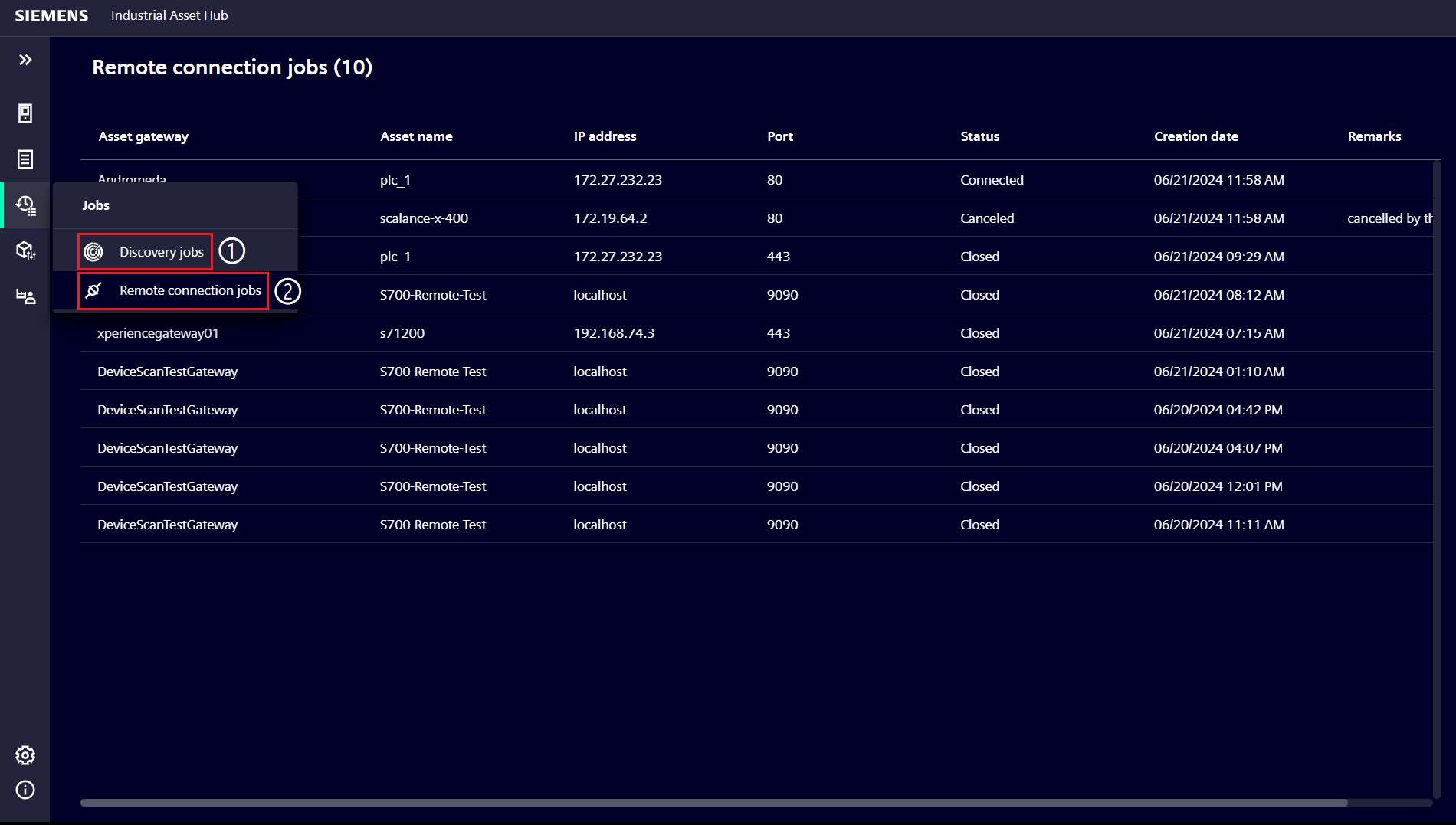Open the assets device icon in sidebar
This screenshot has width=1456, height=825.
tap(25, 113)
